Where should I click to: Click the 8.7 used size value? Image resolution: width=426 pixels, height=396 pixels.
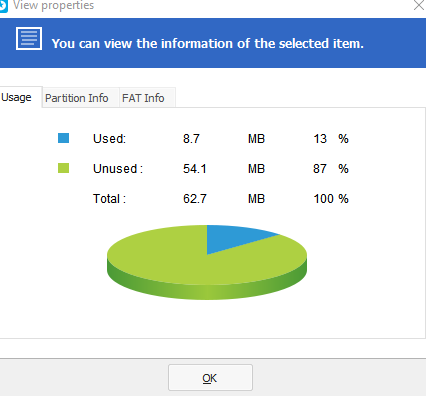tap(191, 139)
